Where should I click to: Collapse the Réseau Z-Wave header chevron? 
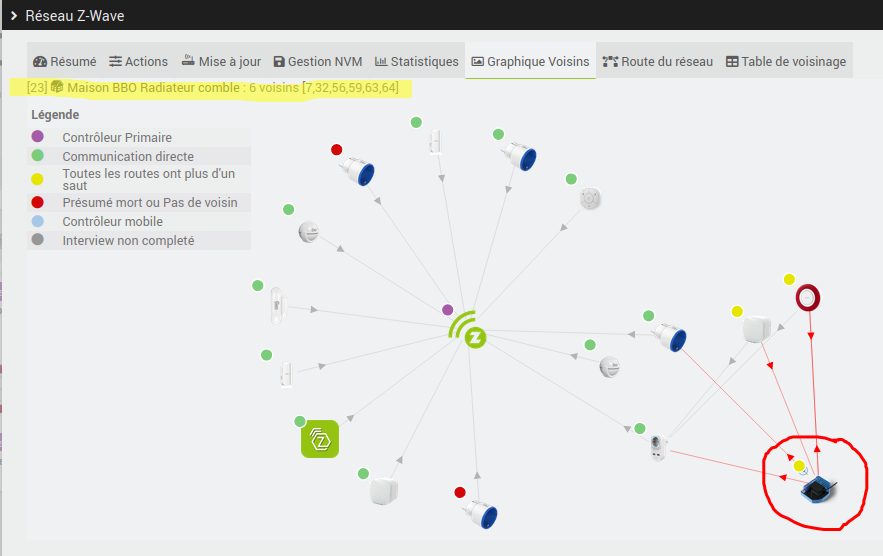tap(14, 16)
